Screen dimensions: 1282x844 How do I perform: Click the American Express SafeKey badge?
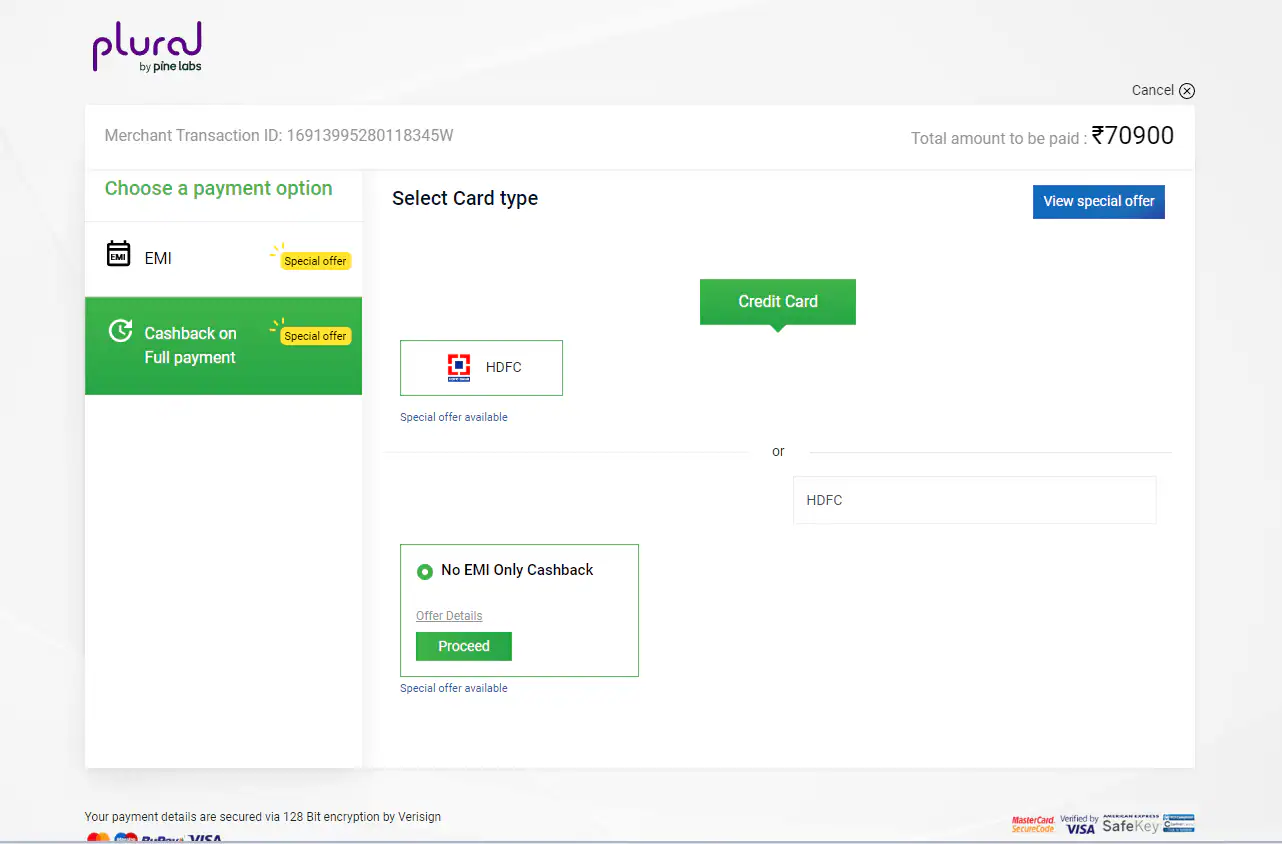point(1131,824)
